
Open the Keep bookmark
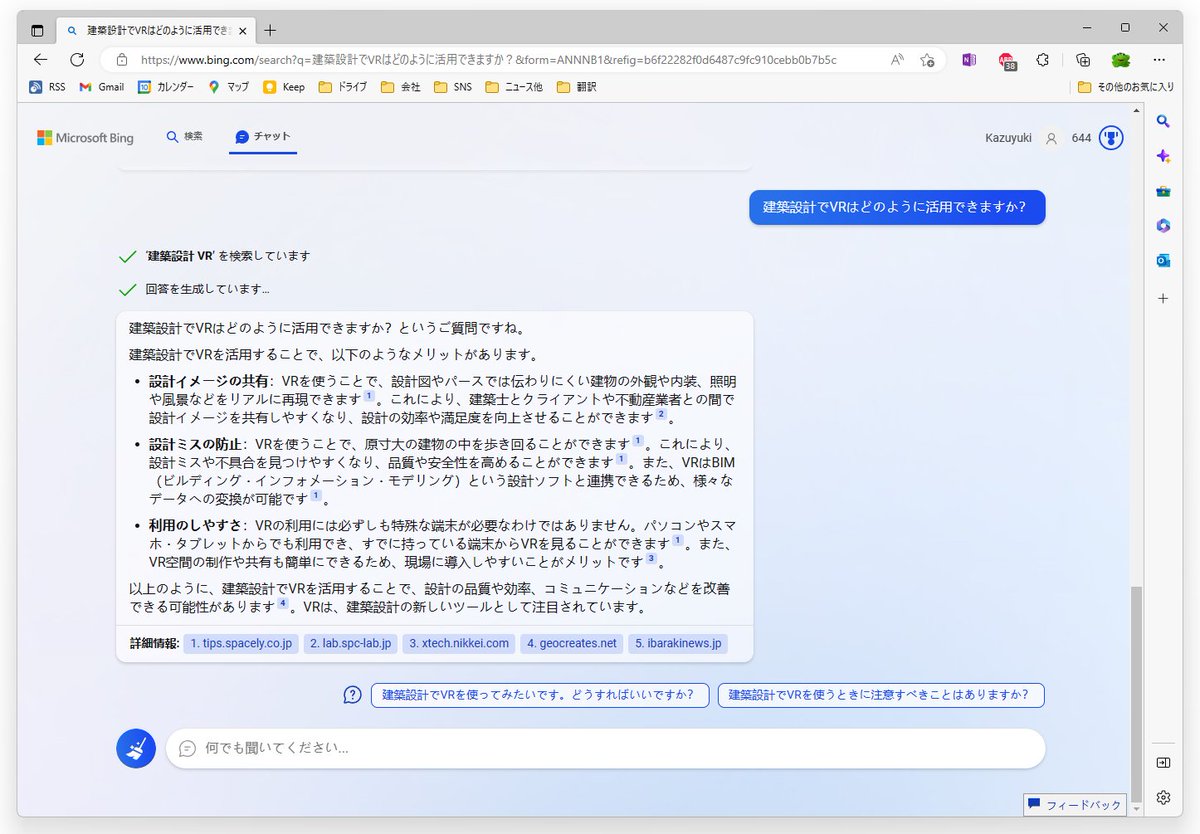coord(284,87)
